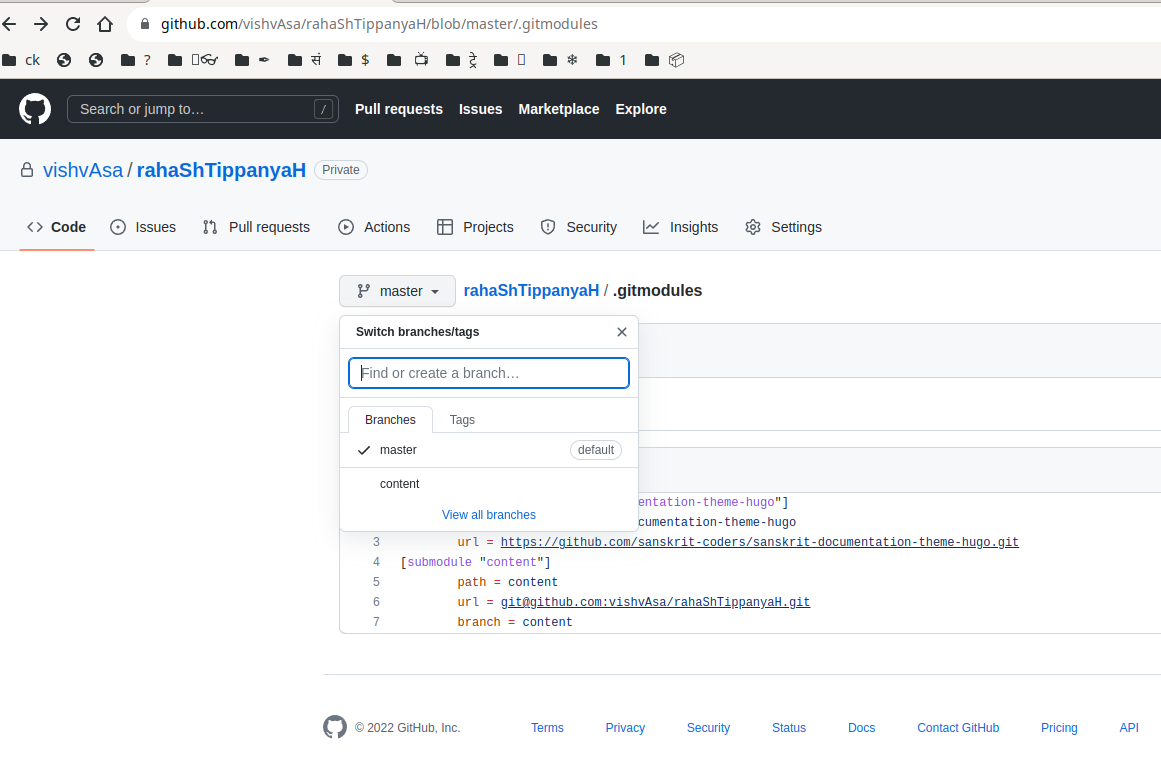The width and height of the screenshot is (1161, 779).
Task: Click the Projects tab table icon
Action: (x=445, y=227)
